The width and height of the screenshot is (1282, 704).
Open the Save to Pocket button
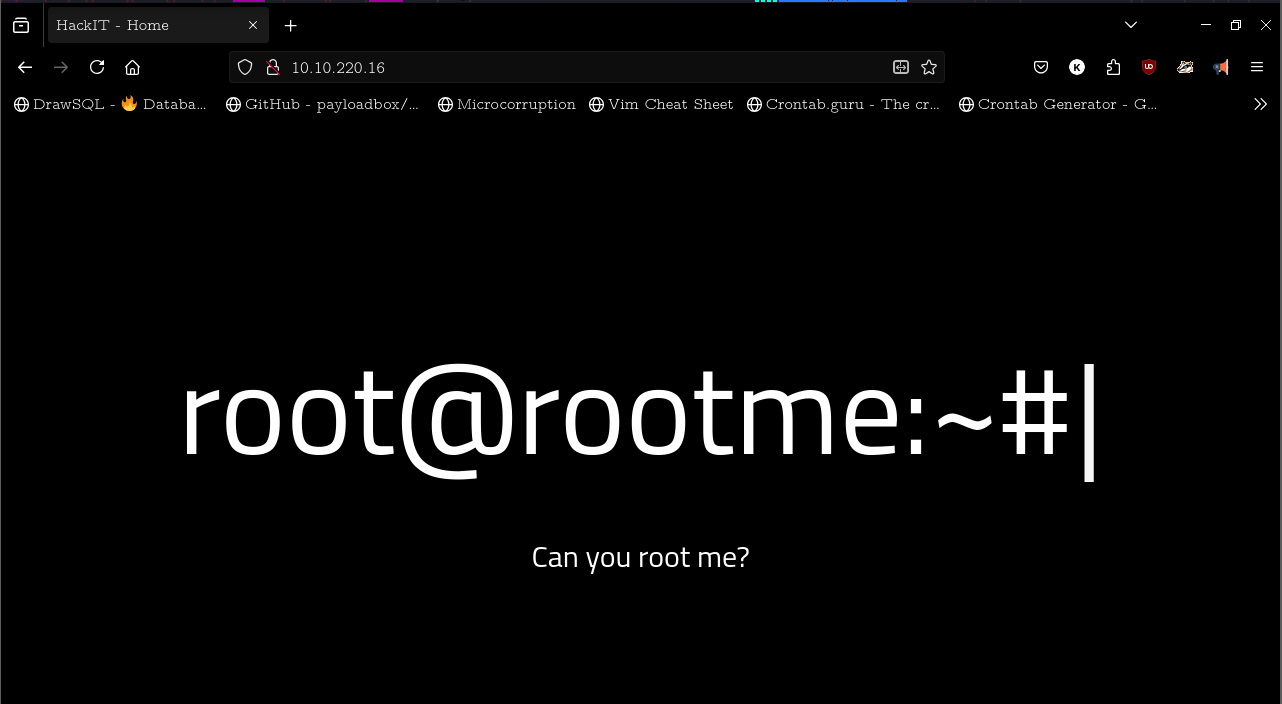(x=1041, y=67)
